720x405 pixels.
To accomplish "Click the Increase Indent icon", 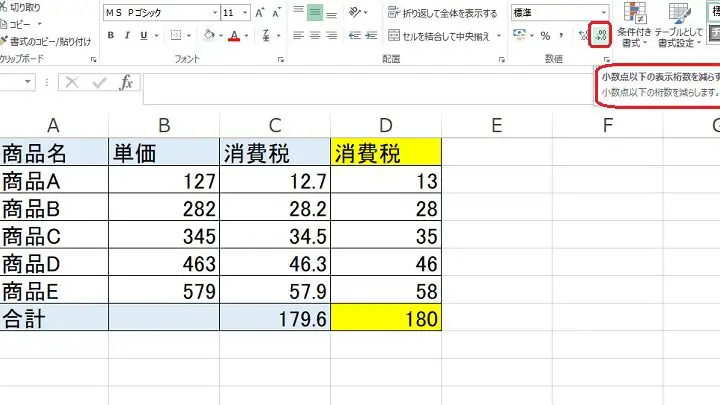I will (371, 35).
